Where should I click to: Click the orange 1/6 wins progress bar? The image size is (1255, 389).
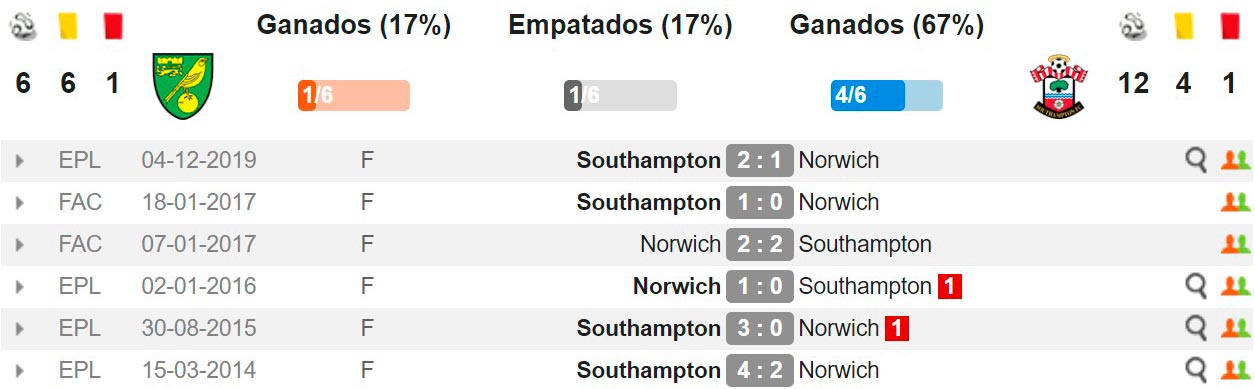[353, 95]
